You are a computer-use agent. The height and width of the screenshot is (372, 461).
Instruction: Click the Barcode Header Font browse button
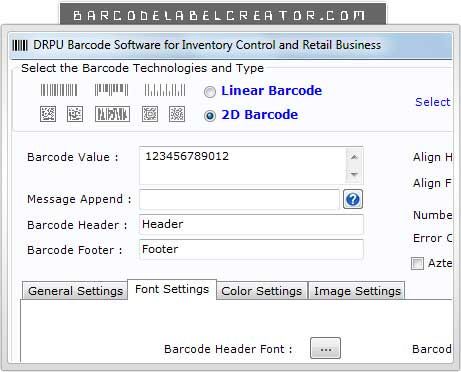tap(325, 348)
